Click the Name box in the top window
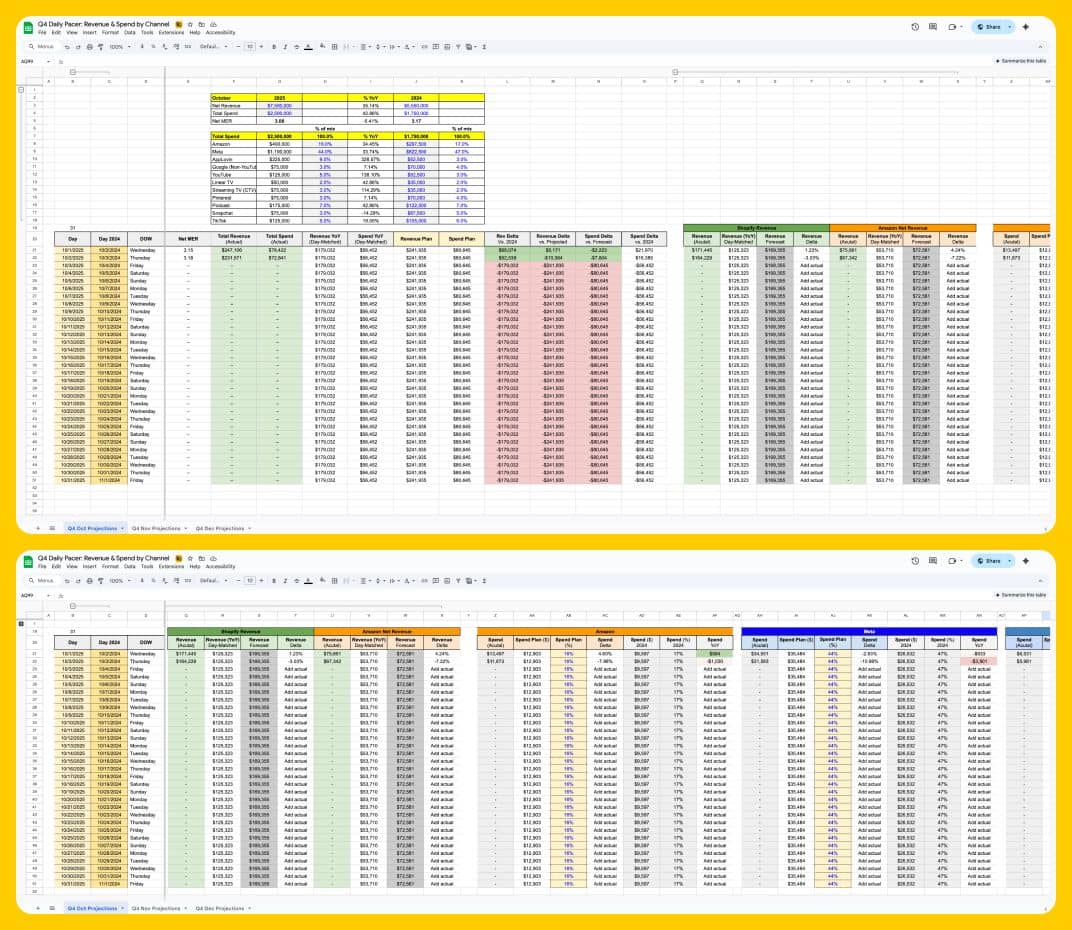Viewport: 1072px width, 930px height. [x=30, y=61]
